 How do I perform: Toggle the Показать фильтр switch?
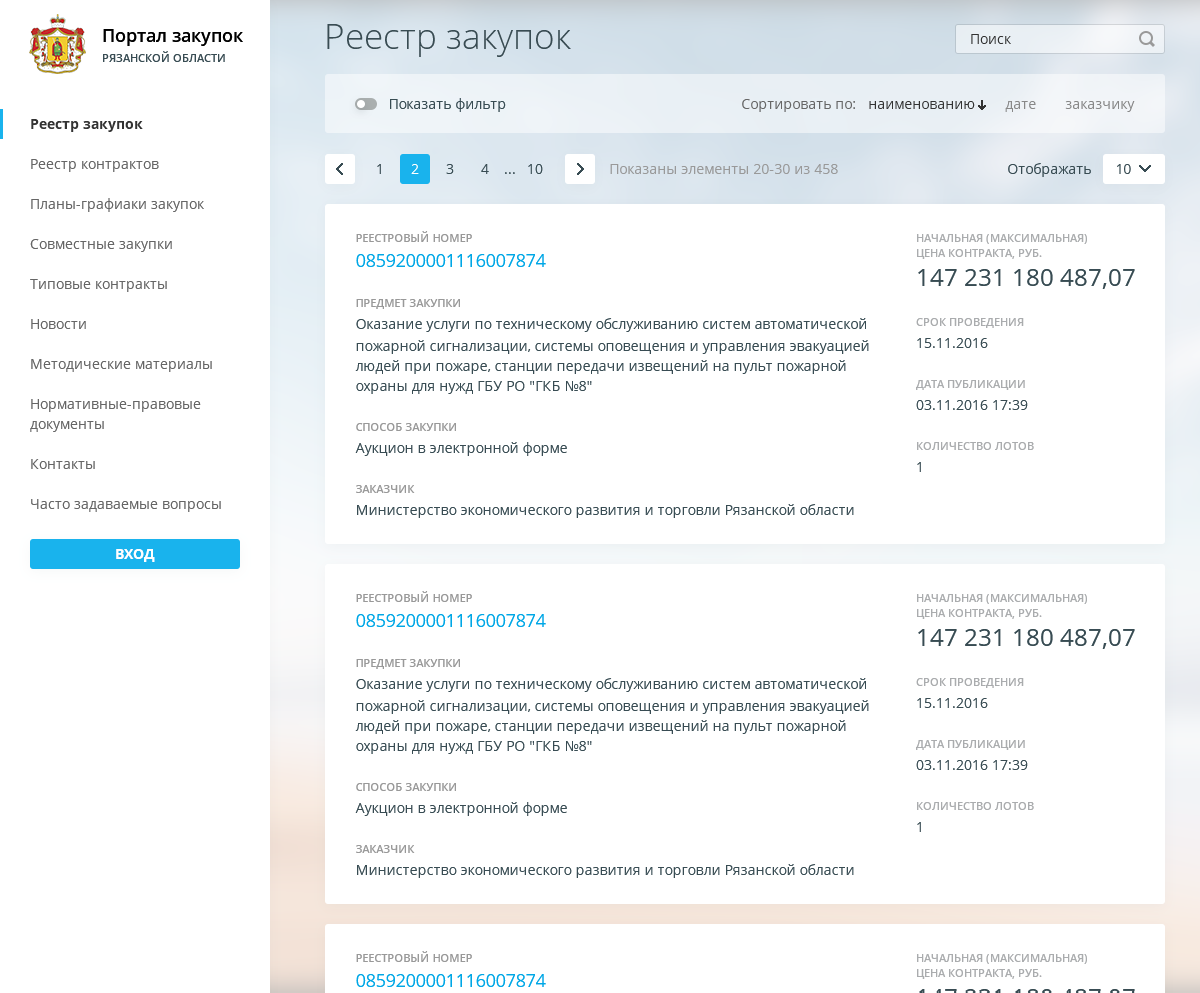click(366, 104)
